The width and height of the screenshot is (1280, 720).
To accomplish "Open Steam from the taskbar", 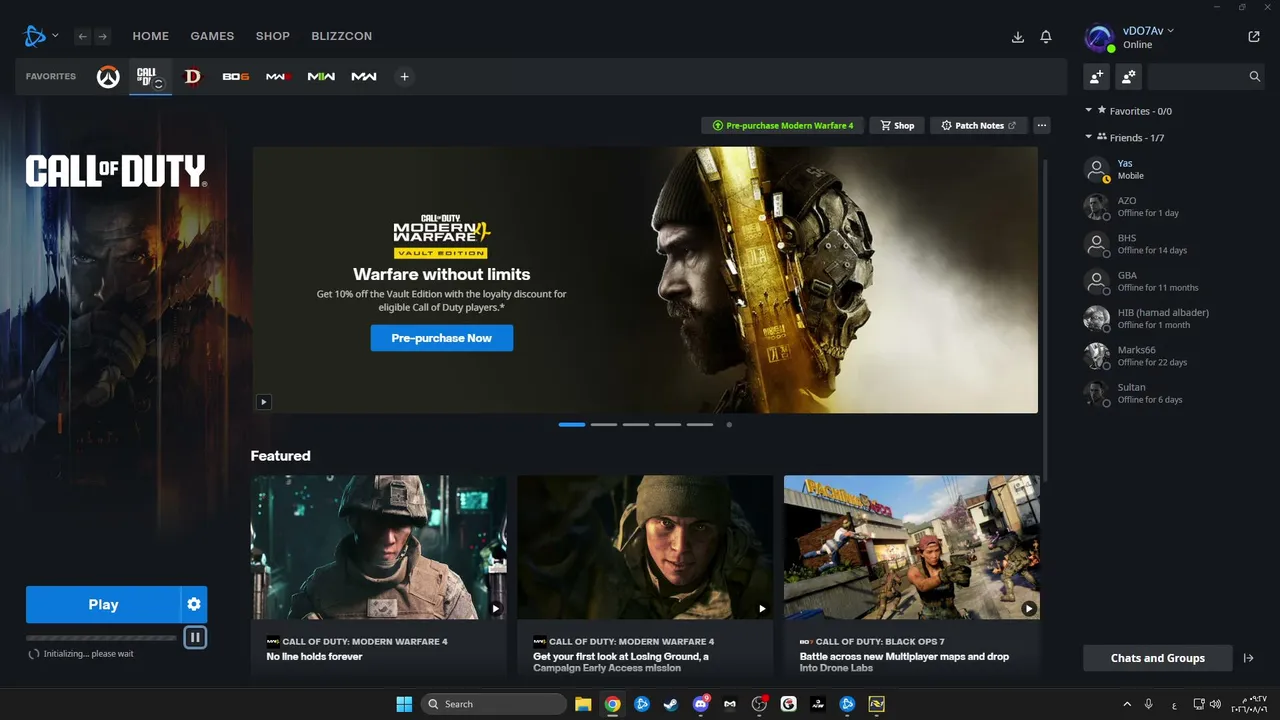I will 671,704.
